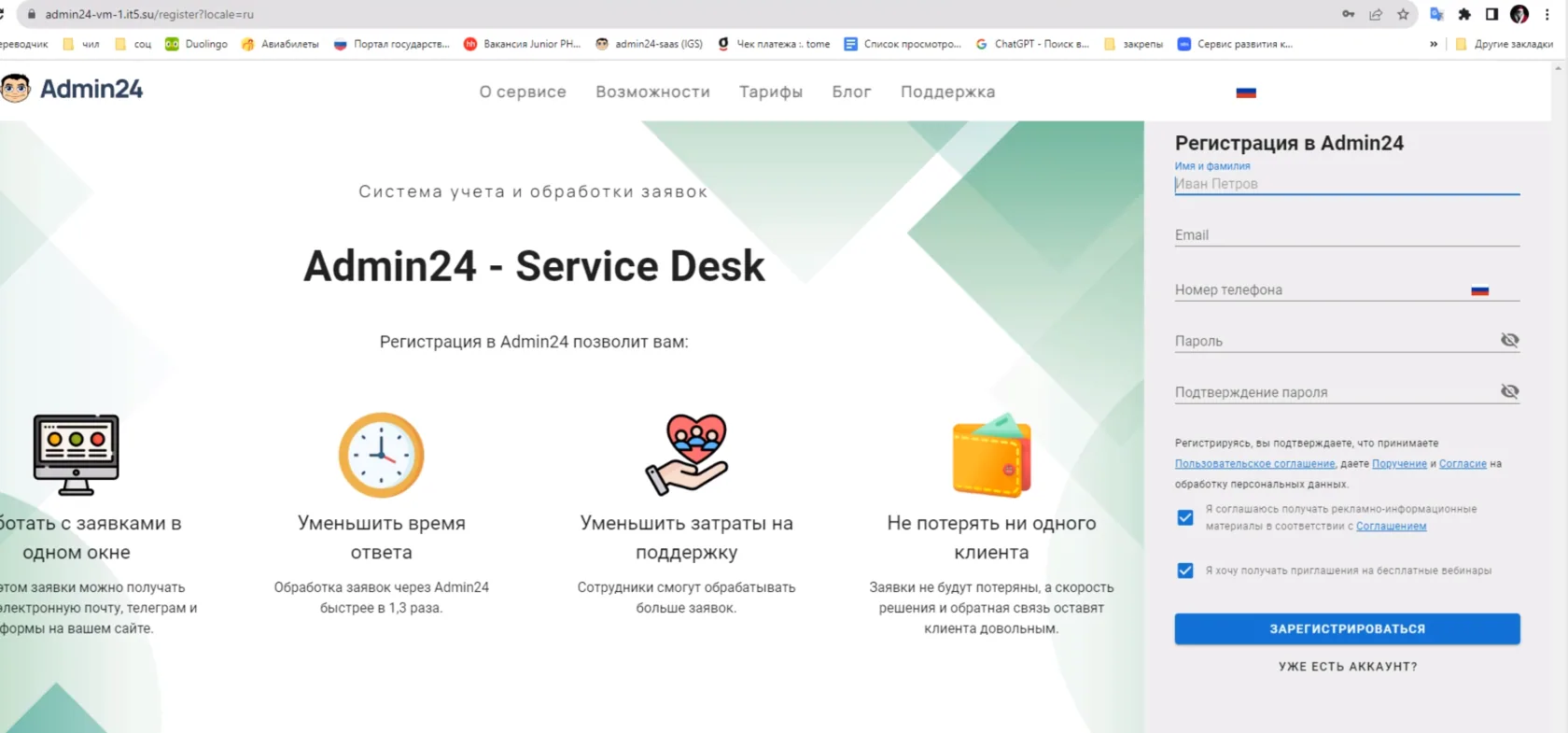Open the Chrome three-dot menu
1568x733 pixels.
click(1547, 14)
